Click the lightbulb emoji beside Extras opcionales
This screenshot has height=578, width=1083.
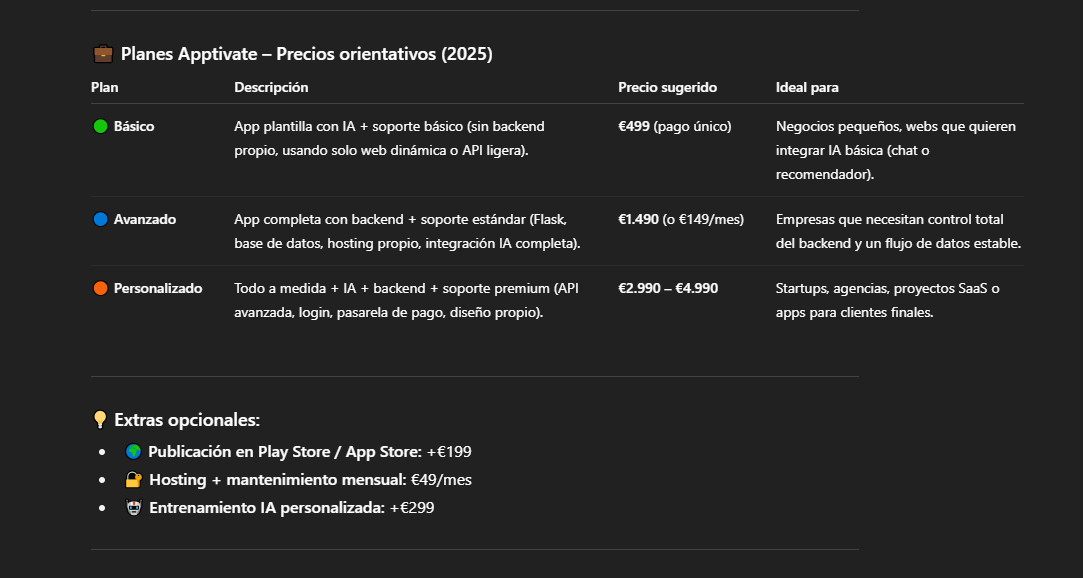tap(100, 420)
